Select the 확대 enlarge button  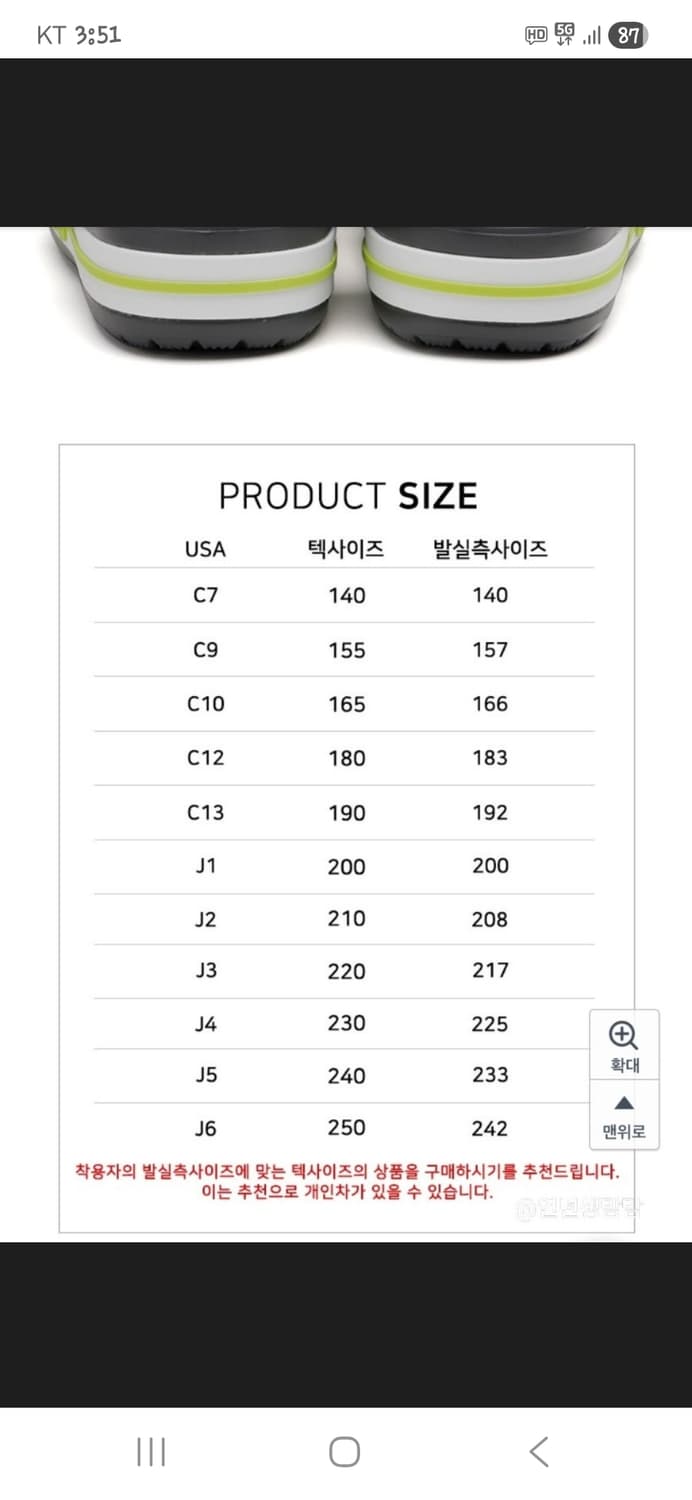pos(623,1045)
